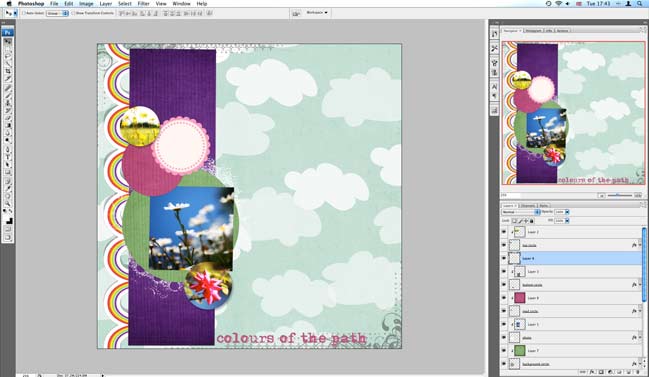This screenshot has width=649, height=377.
Task: Enable Show Transform Controls checkbox
Action: pyautogui.click(x=73, y=13)
